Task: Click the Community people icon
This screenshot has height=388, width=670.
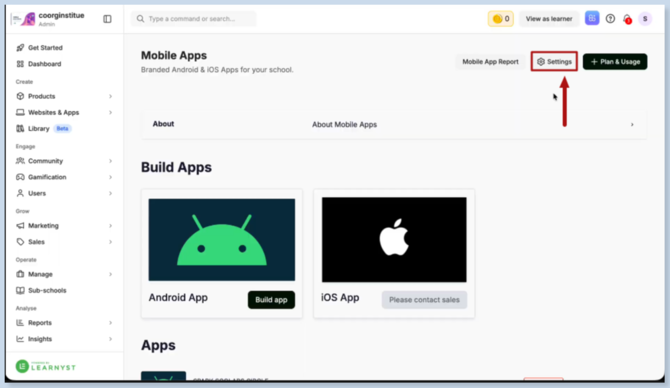Action: click(20, 161)
